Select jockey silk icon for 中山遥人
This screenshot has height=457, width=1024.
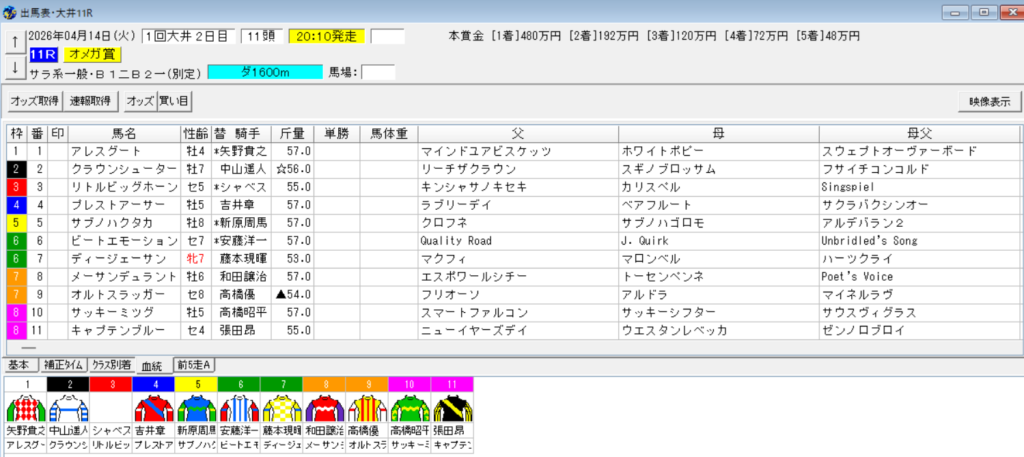pos(68,408)
